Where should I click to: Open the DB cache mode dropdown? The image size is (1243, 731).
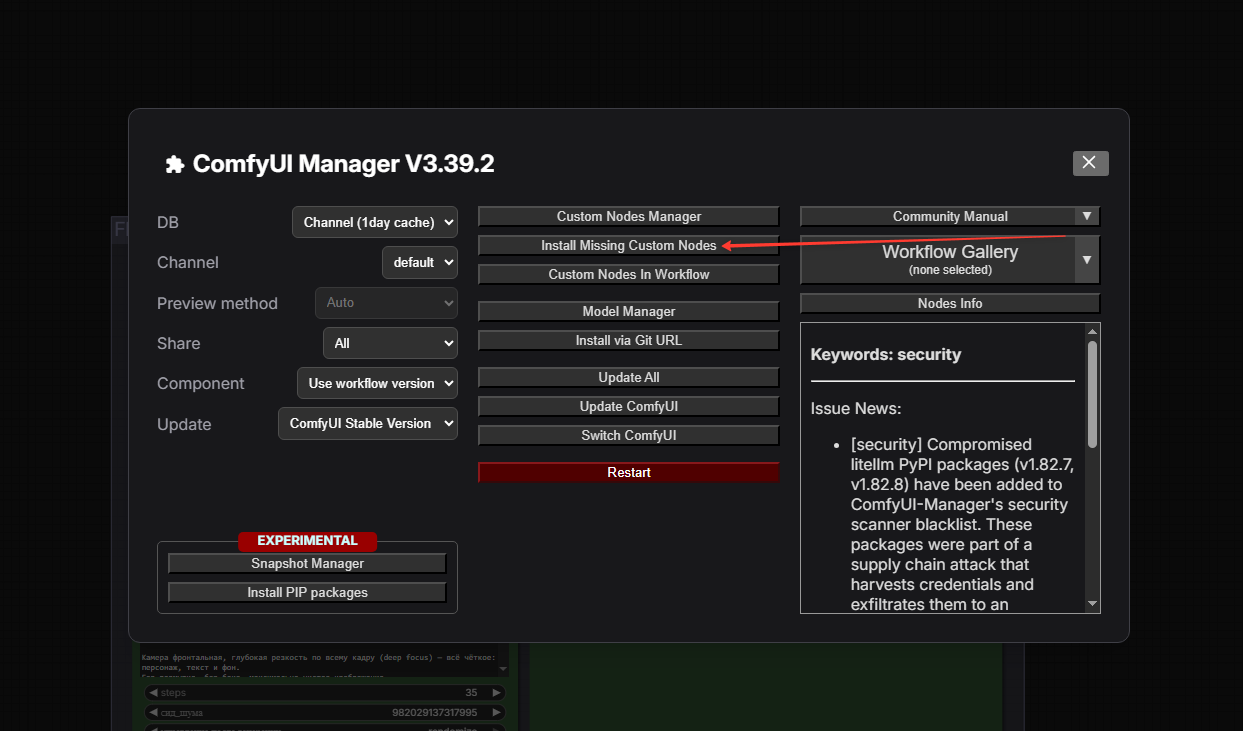375,222
